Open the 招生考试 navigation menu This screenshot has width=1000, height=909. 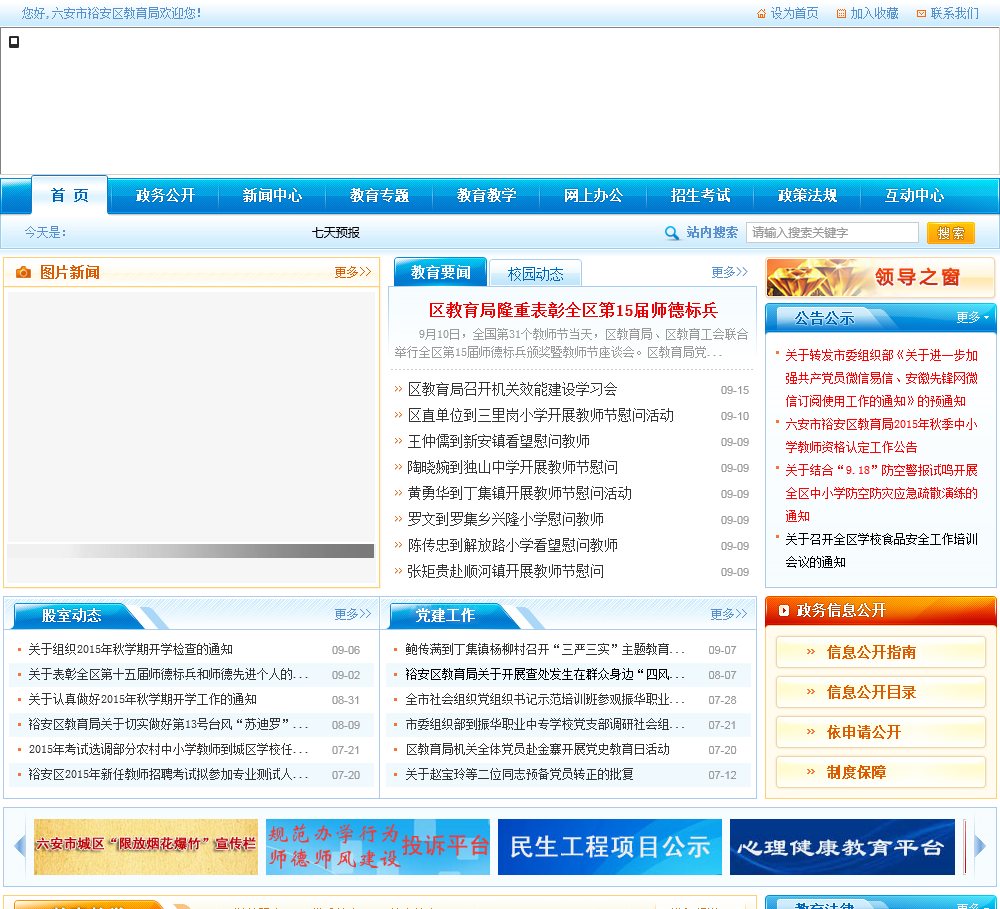tap(700, 195)
